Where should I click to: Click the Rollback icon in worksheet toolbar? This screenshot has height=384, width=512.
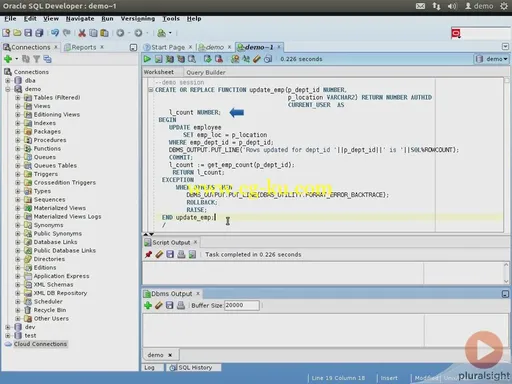[219, 59]
